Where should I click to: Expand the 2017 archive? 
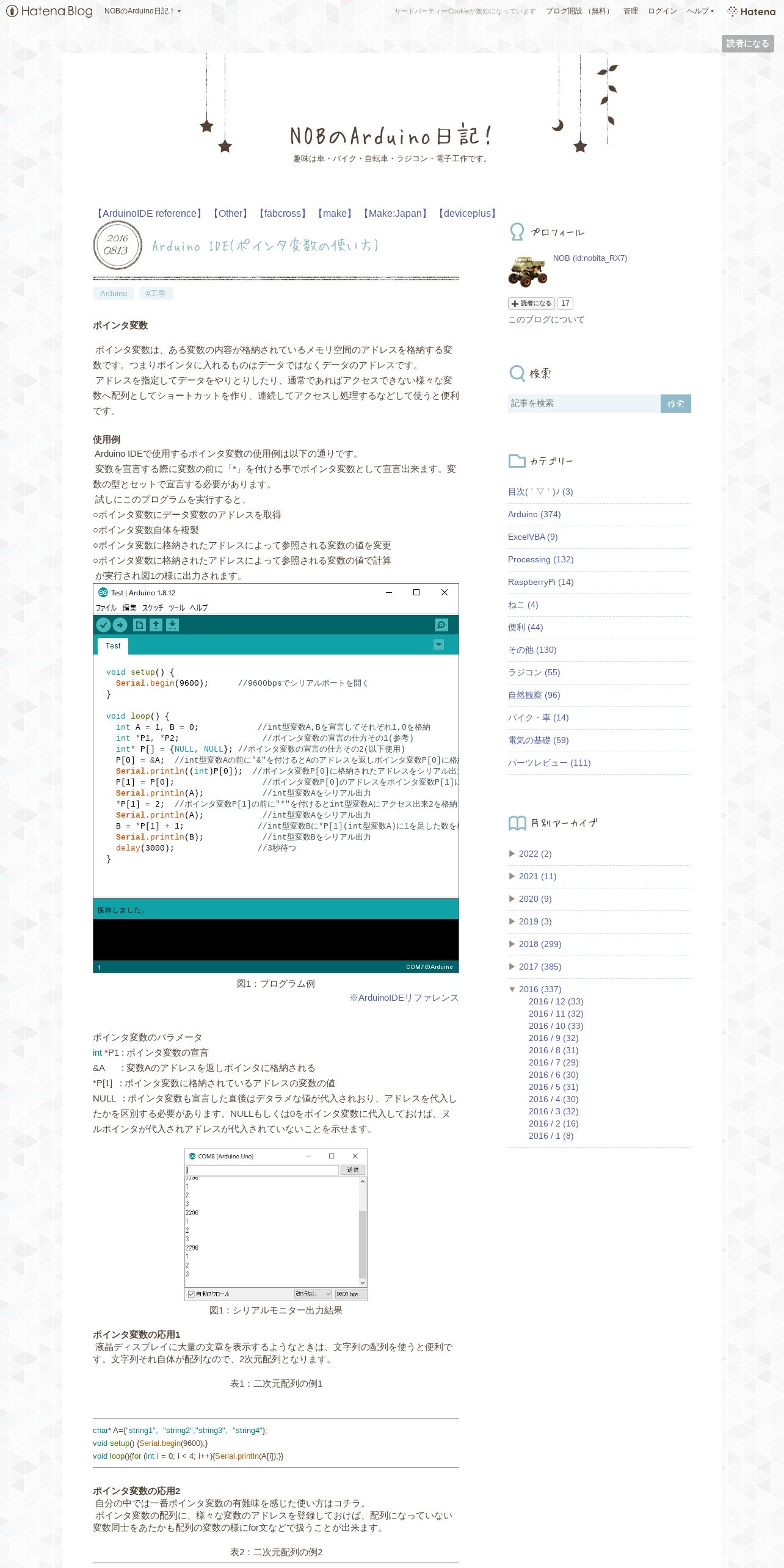512,967
